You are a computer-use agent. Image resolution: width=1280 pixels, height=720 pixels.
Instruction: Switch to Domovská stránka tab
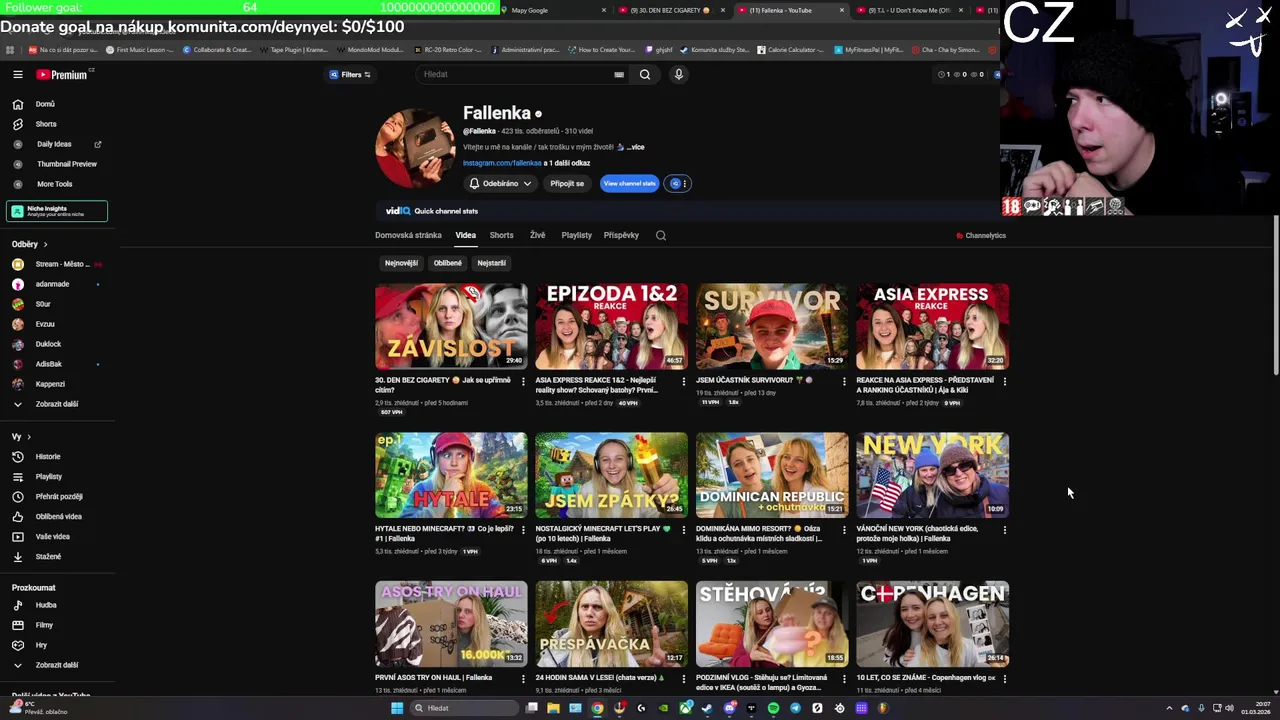(x=408, y=235)
